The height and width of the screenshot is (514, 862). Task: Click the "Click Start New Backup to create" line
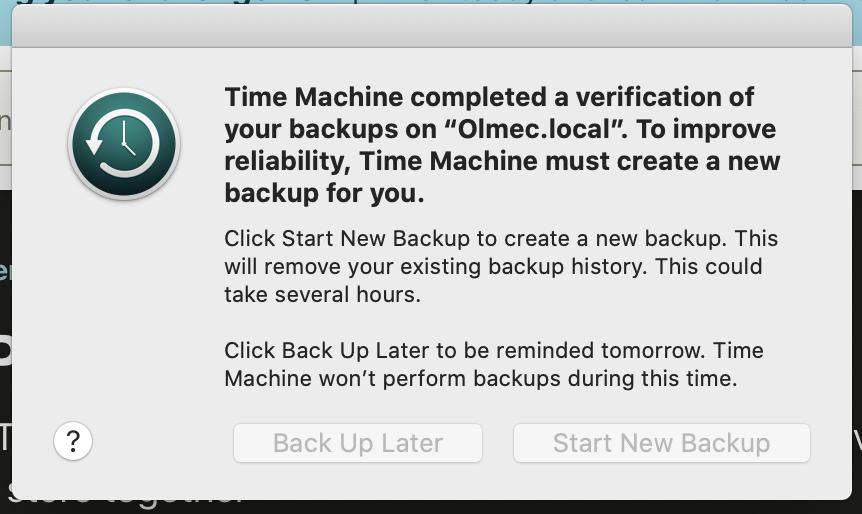[501, 240]
